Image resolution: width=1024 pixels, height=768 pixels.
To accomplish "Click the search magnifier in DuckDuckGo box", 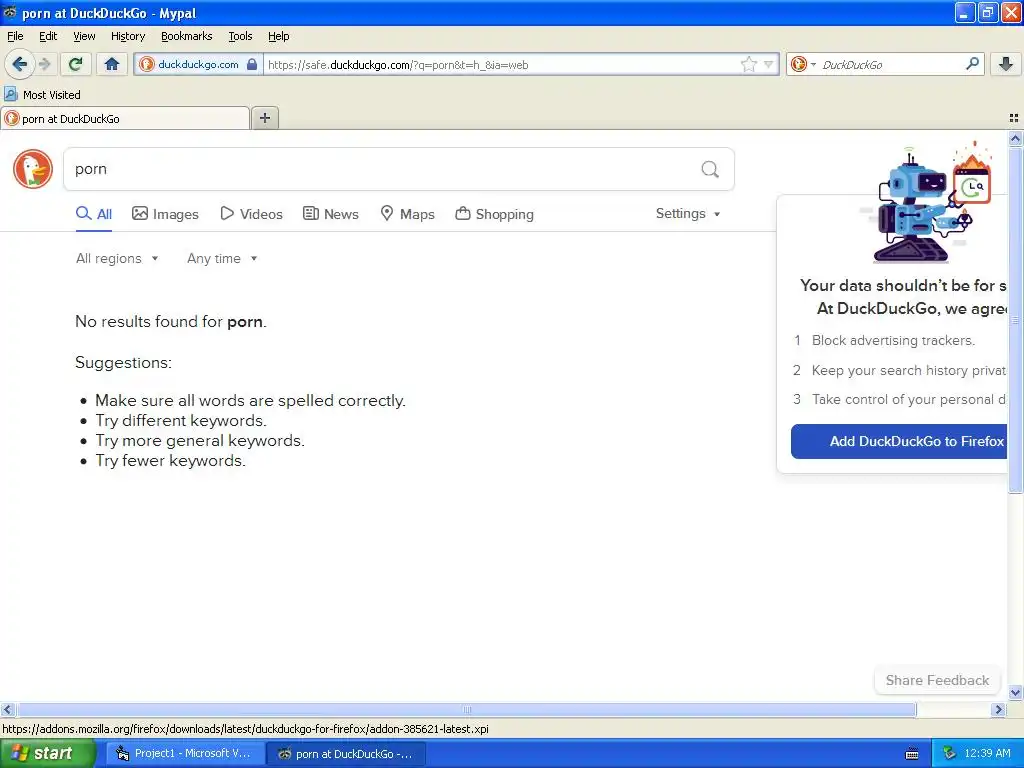I will pos(710,169).
